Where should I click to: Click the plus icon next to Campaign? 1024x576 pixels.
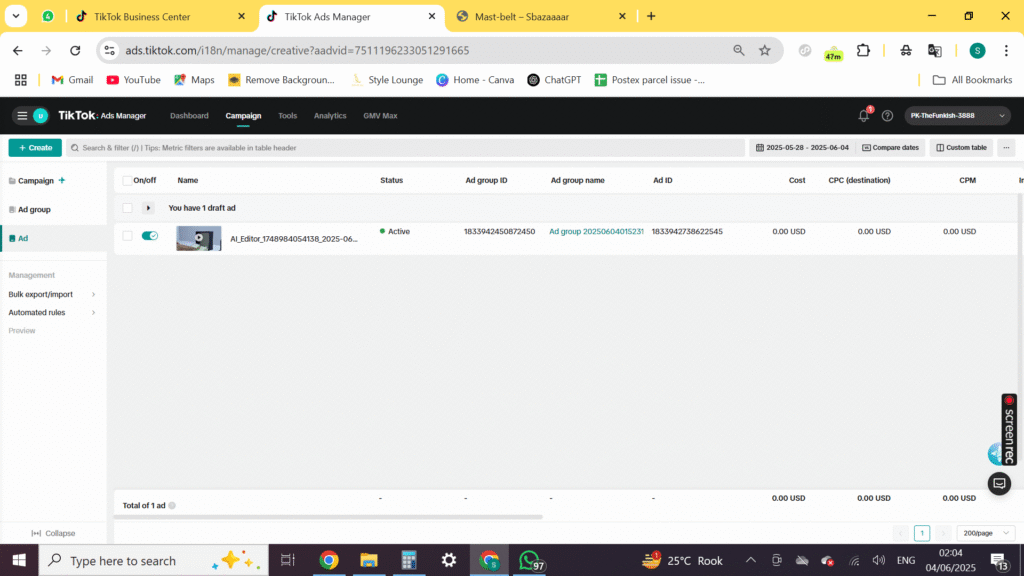[x=62, y=181]
